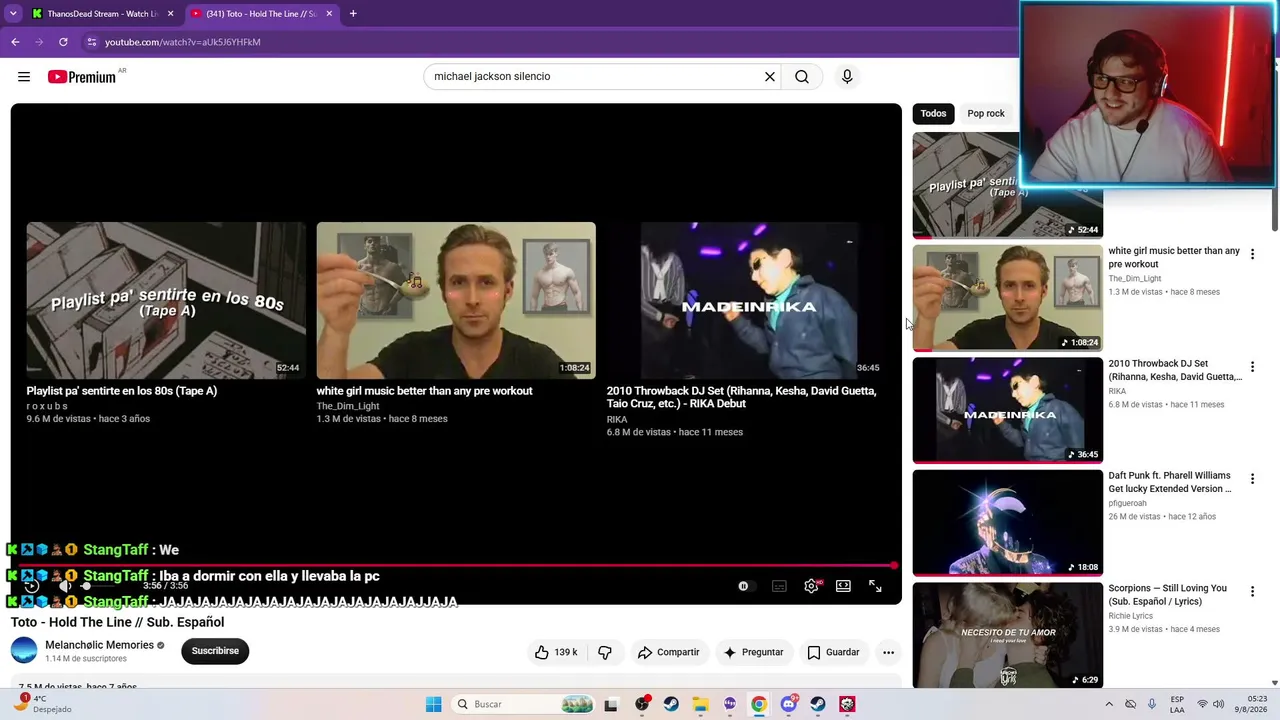The height and width of the screenshot is (720, 1280).
Task: Go back in the browser
Action: click(15, 42)
